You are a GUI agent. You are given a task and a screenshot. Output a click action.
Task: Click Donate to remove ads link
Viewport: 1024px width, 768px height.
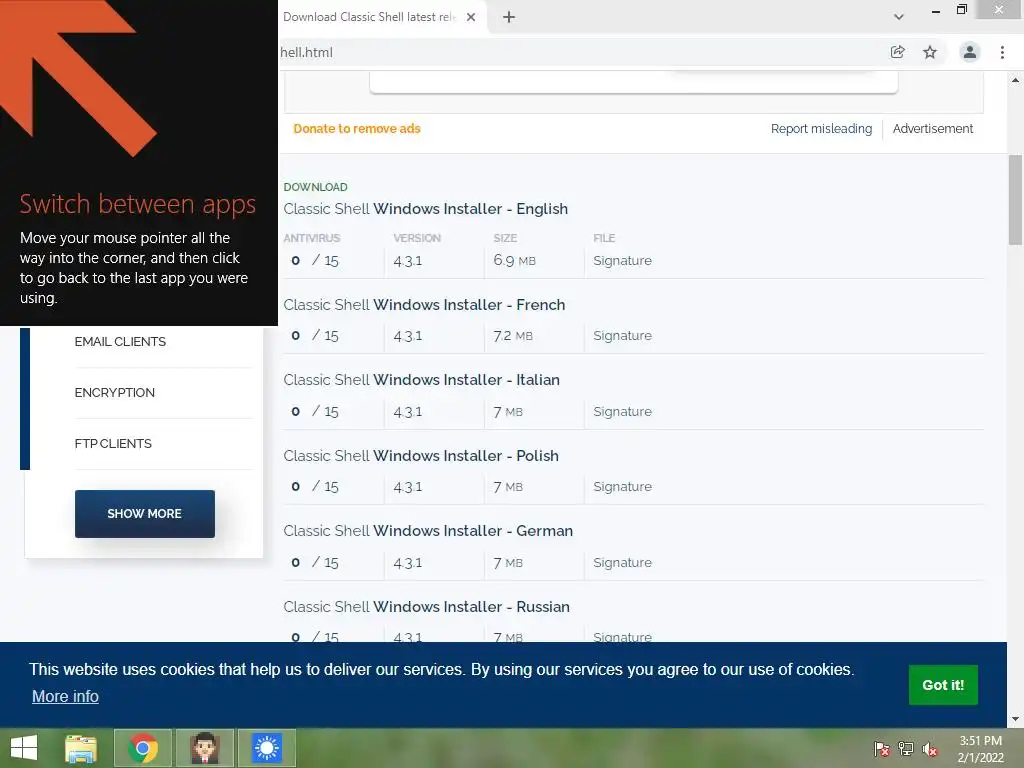click(x=357, y=129)
